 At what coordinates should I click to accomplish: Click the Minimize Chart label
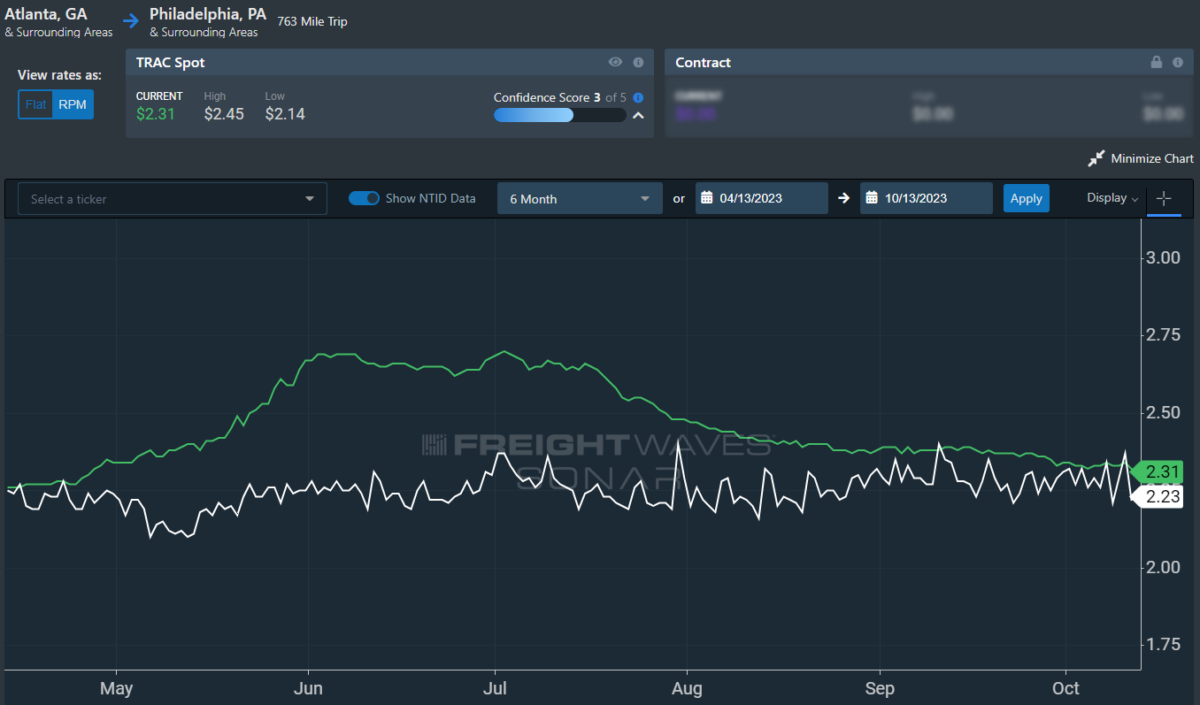pyautogui.click(x=1152, y=159)
